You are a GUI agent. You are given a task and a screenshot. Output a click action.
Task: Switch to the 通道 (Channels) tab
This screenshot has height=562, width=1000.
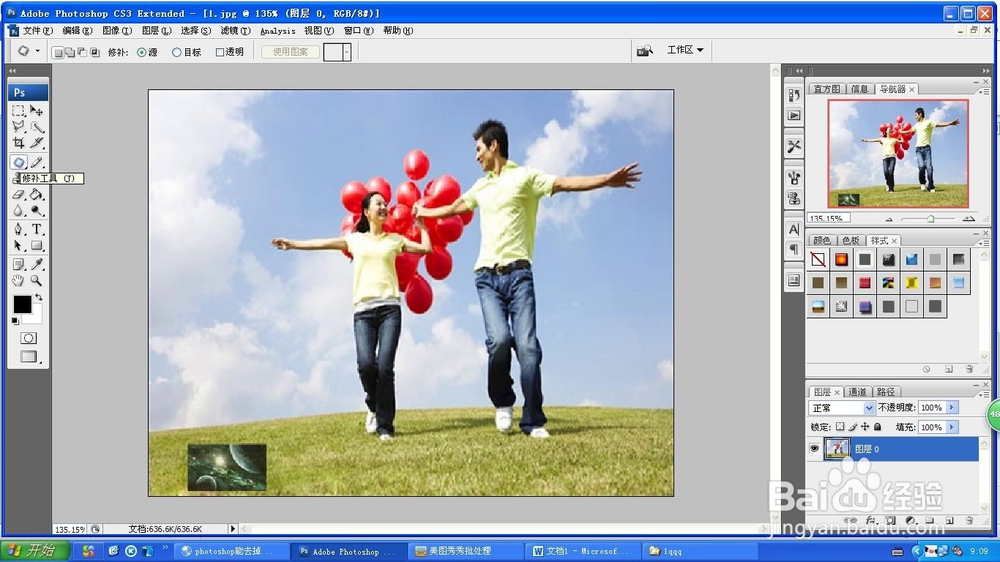pyautogui.click(x=858, y=392)
